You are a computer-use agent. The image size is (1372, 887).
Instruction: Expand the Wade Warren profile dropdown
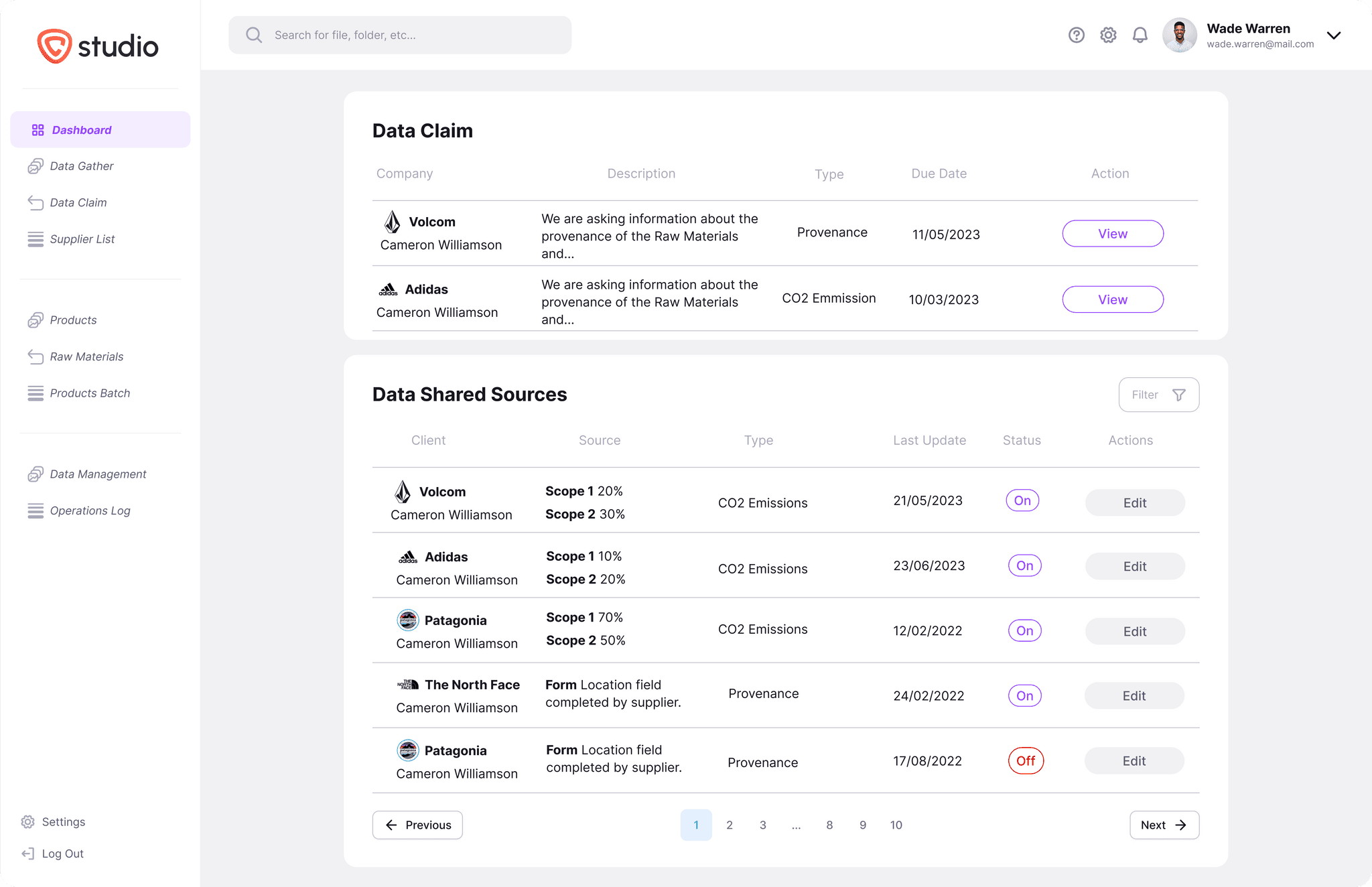point(1334,35)
